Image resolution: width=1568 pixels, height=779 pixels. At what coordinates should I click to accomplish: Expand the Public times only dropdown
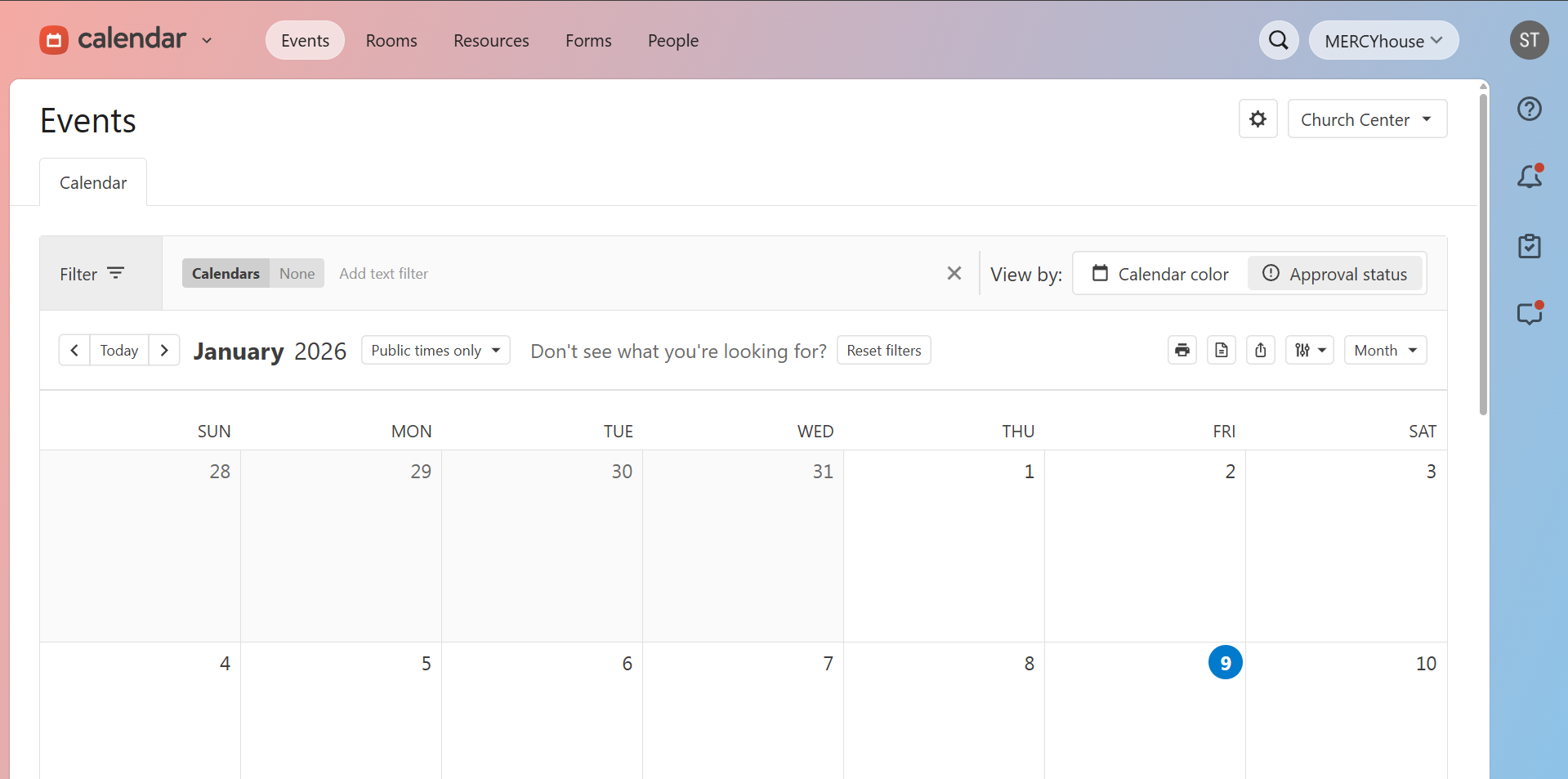(x=436, y=350)
